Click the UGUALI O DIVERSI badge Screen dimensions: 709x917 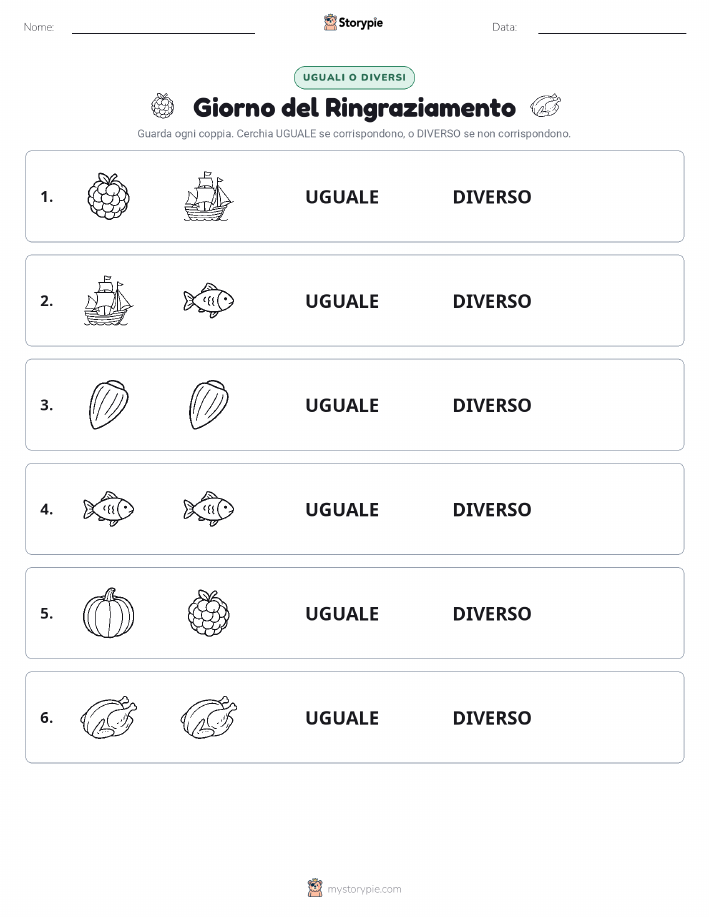pos(354,77)
